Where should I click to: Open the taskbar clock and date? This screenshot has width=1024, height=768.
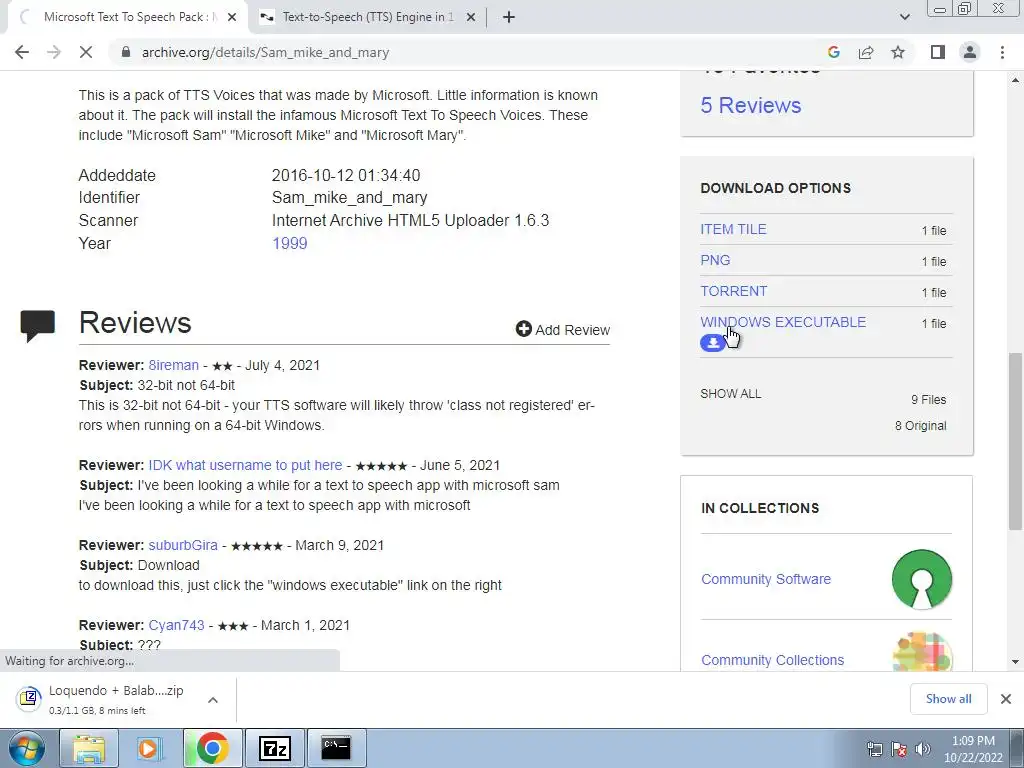(973, 749)
